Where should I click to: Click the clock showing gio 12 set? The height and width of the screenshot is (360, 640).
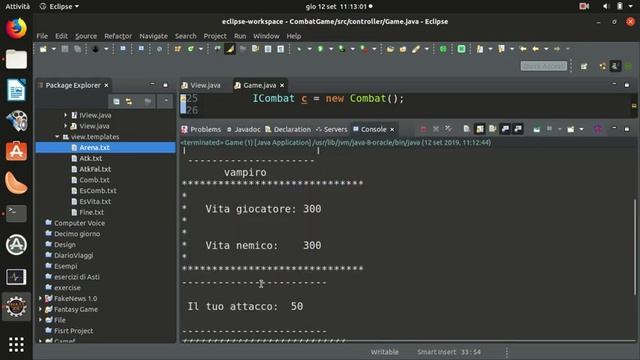coord(339,7)
